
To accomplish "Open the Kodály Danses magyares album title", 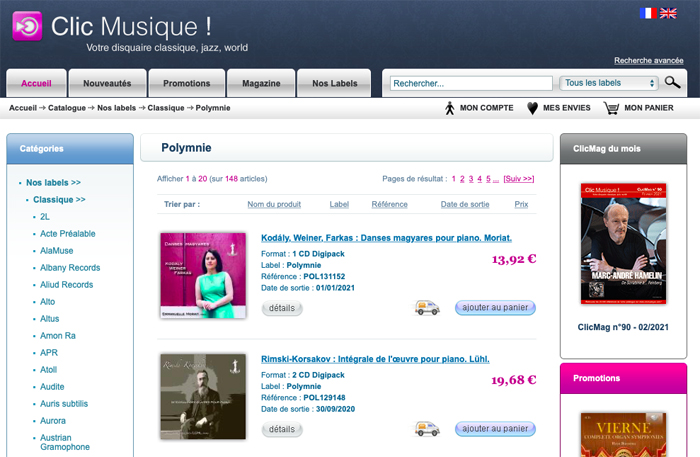I will (386, 238).
